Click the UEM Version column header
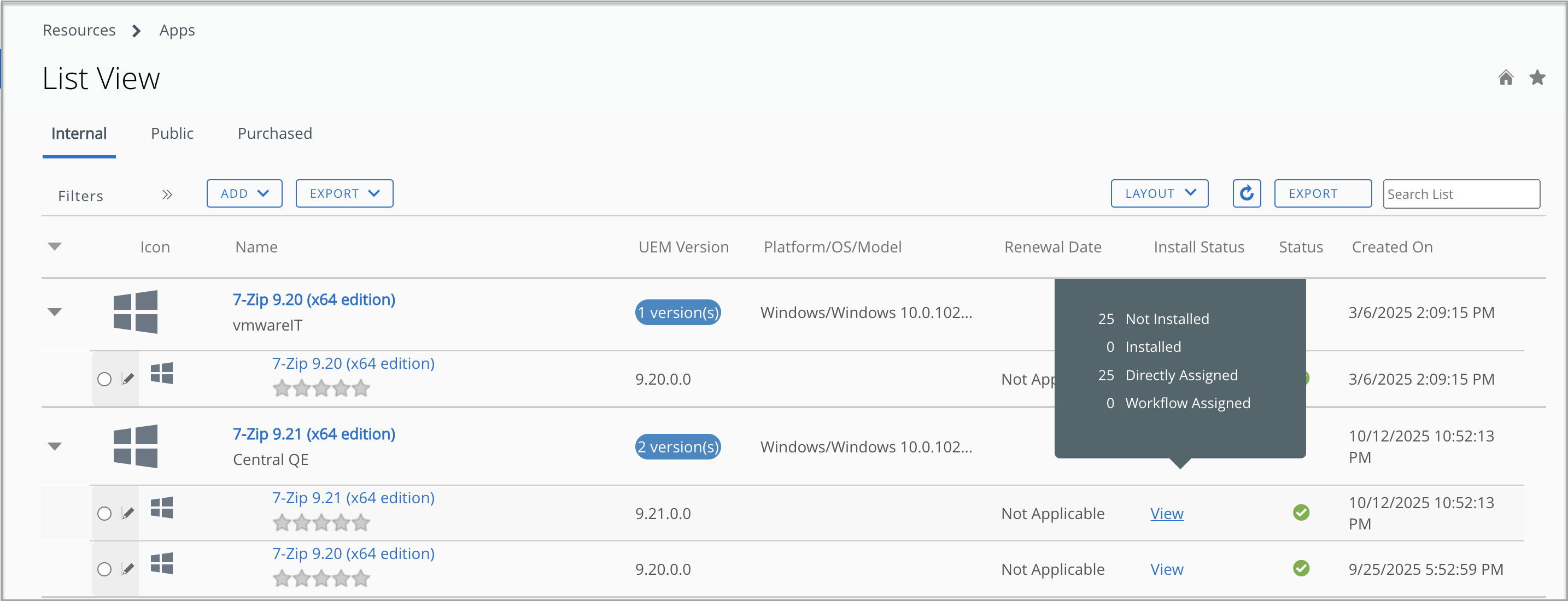This screenshot has height=601, width=1568. click(x=683, y=247)
